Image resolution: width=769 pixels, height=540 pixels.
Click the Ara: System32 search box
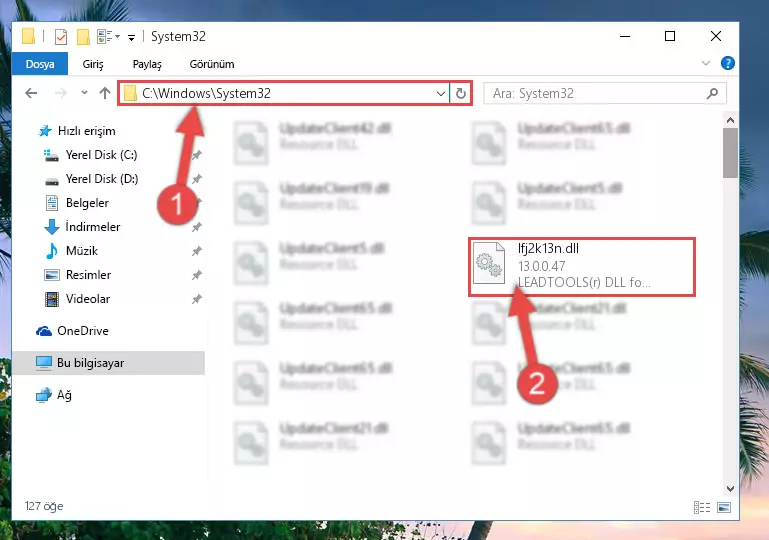tap(604, 93)
